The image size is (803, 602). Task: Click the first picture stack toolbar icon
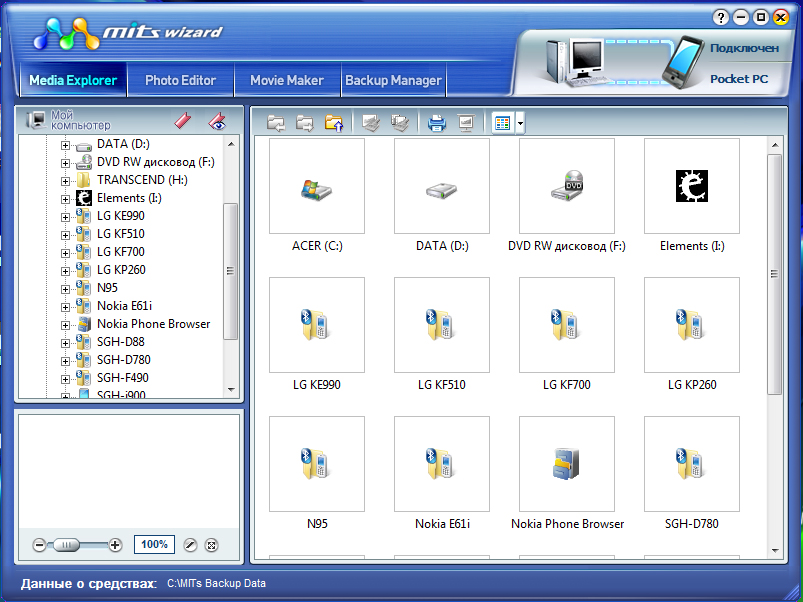point(371,123)
